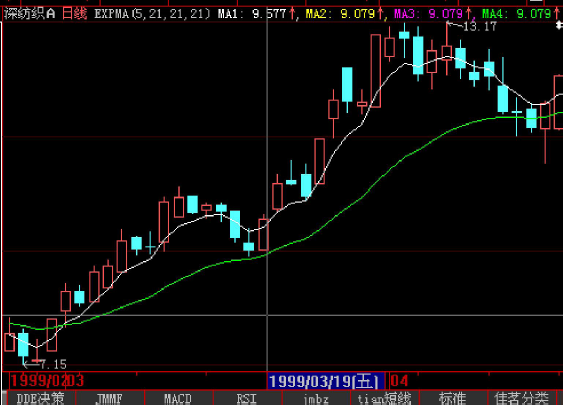Click the 04 month marker on the date axis
The height and width of the screenshot is (406, 564).
tap(399, 381)
